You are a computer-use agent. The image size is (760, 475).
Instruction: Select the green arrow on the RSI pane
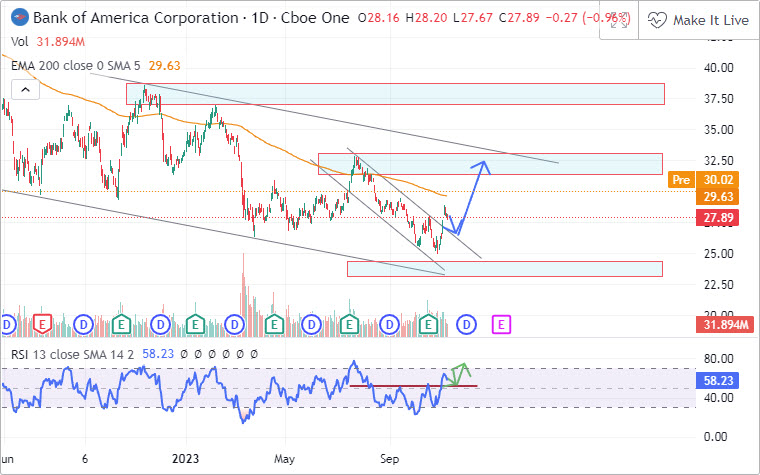pos(461,373)
